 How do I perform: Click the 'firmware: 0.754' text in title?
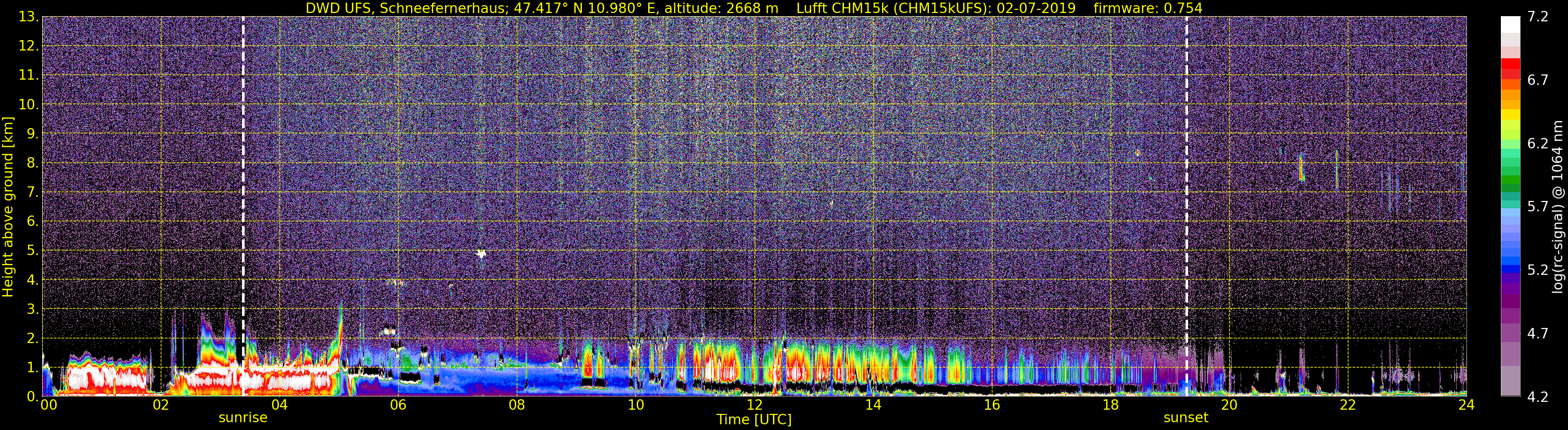1148,8
